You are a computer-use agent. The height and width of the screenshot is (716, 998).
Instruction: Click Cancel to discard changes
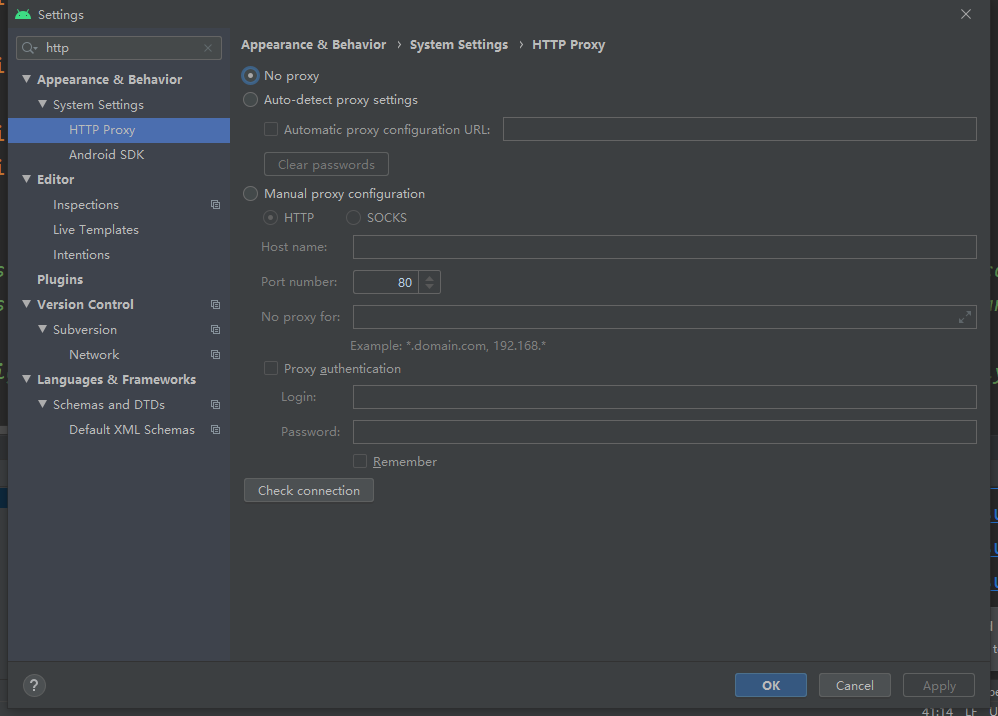point(855,685)
